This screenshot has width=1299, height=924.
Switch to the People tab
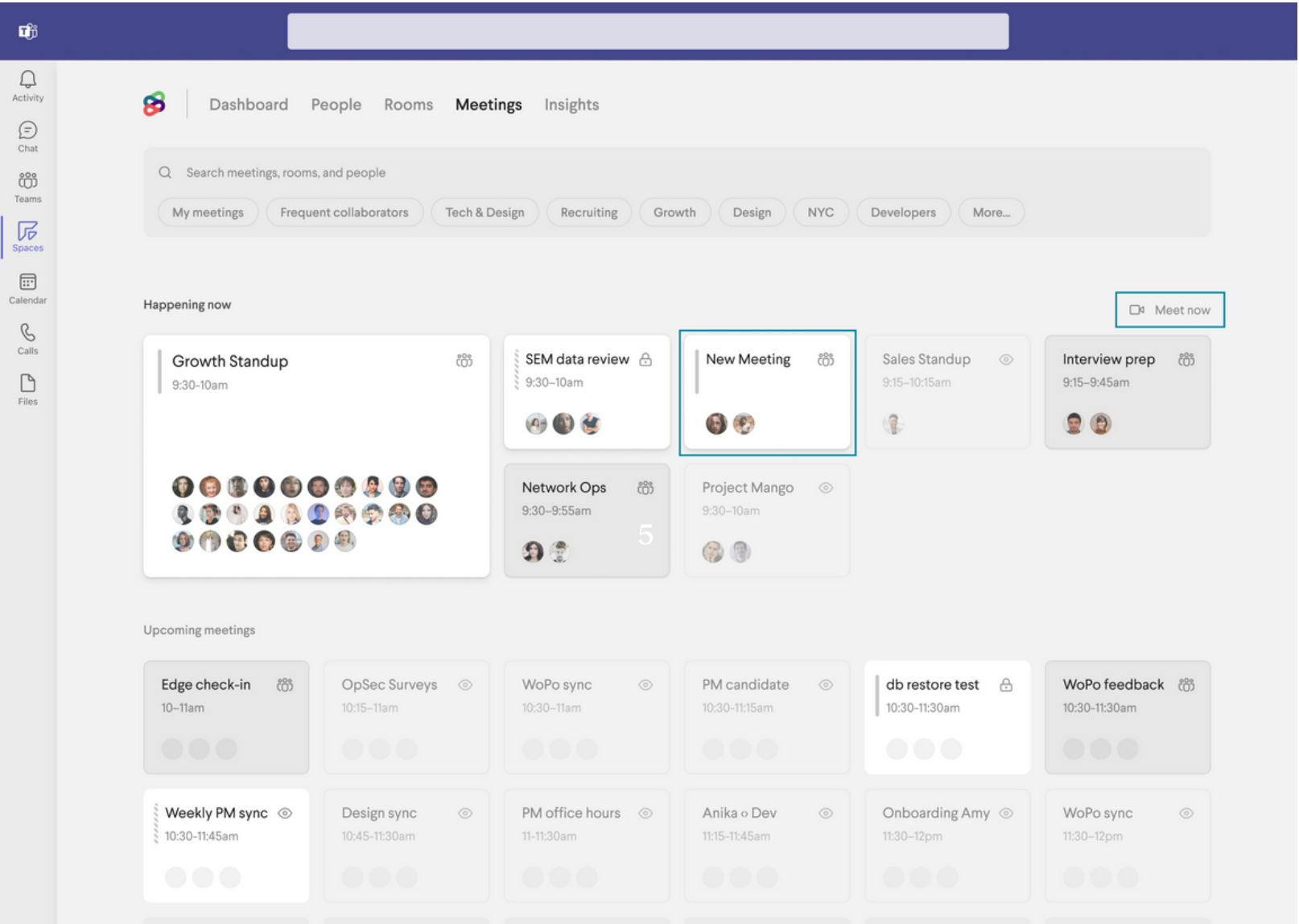(x=336, y=104)
